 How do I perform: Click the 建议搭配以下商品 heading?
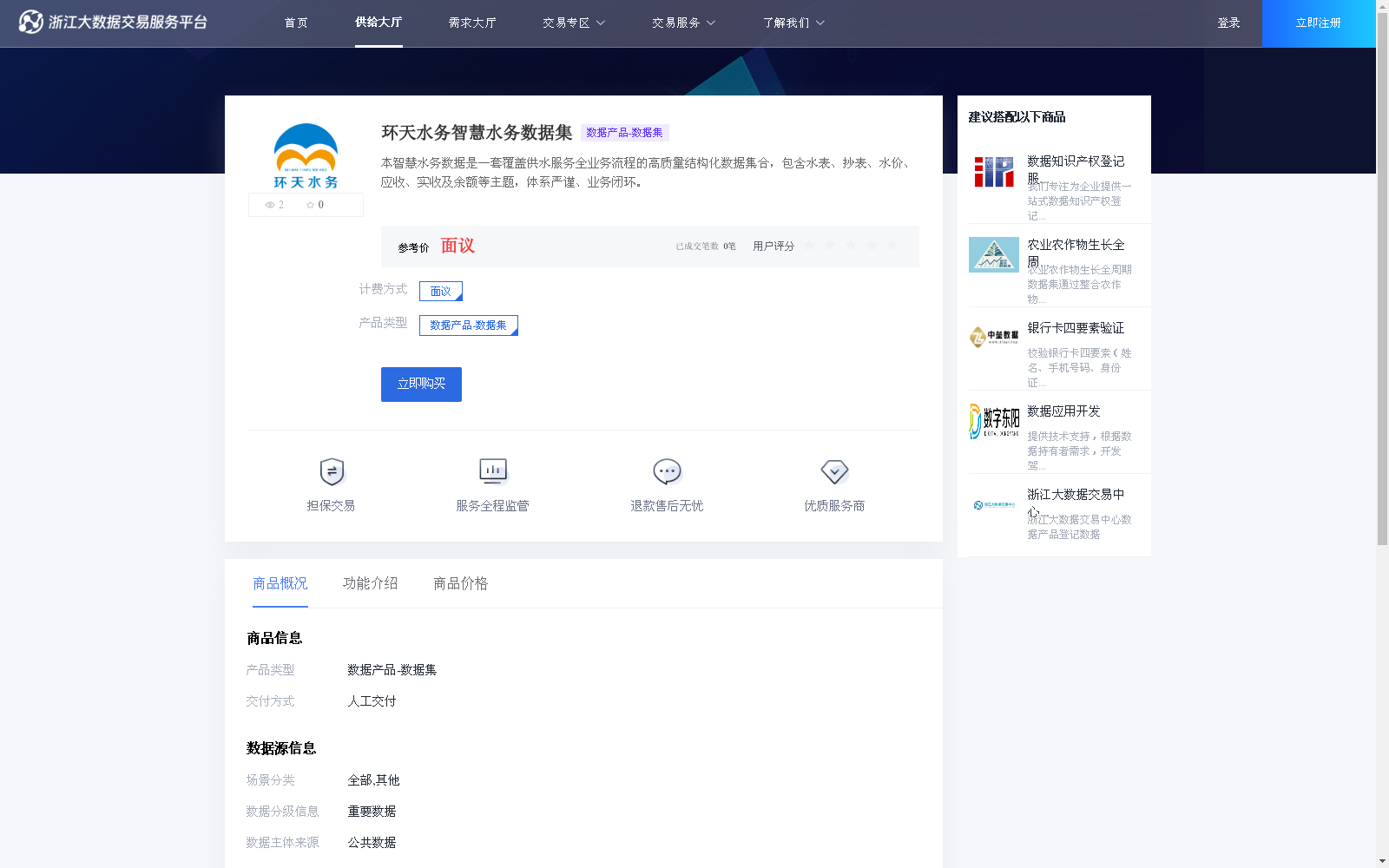1017,117
